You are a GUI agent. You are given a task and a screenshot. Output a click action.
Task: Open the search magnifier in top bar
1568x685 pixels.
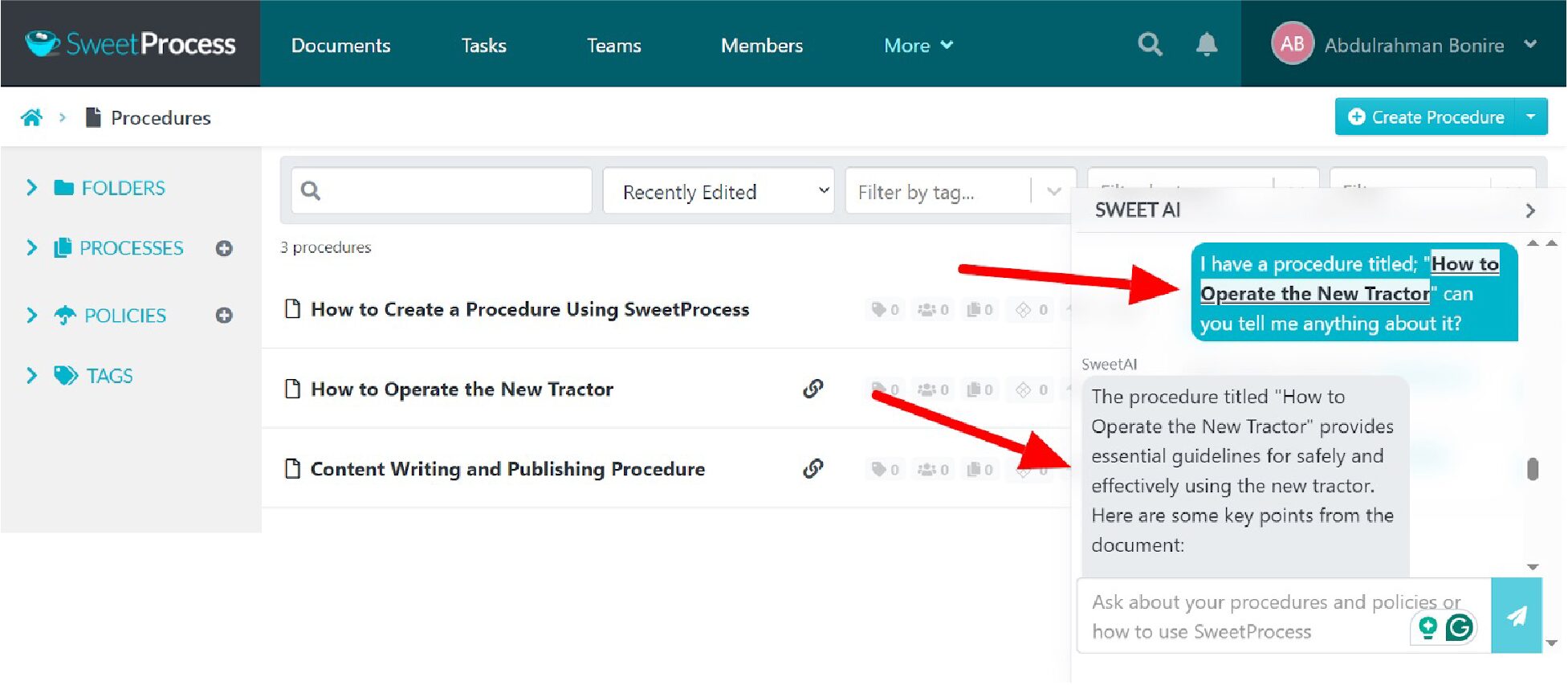click(1150, 44)
